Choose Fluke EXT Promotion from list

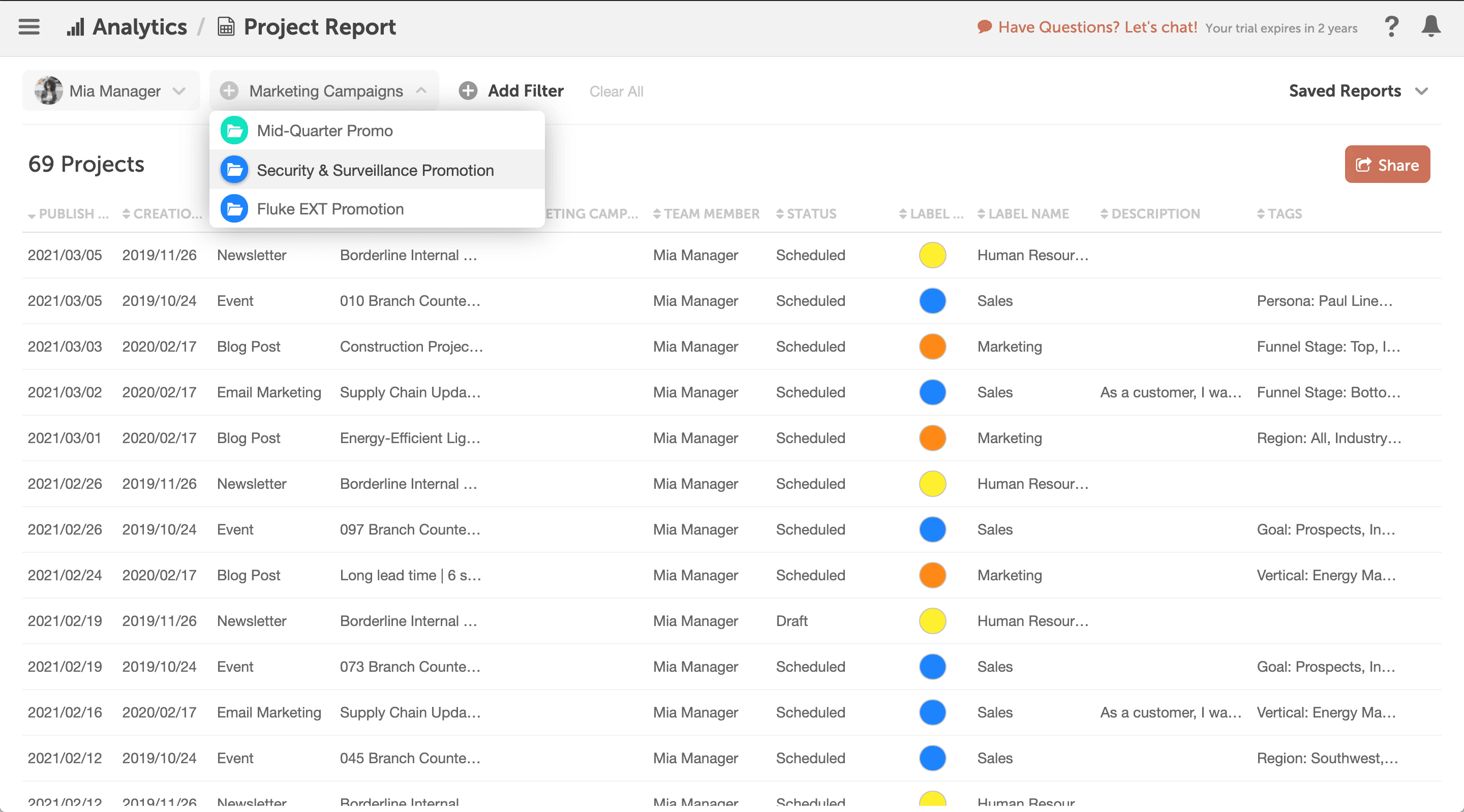tap(330, 209)
